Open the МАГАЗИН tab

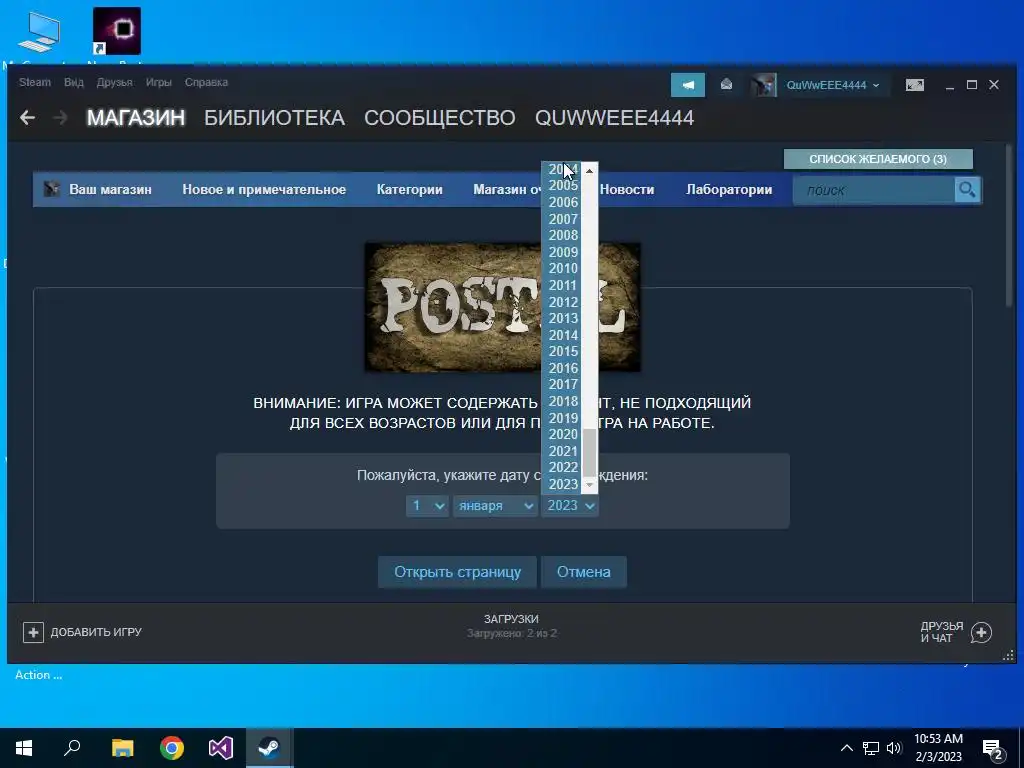pos(136,118)
